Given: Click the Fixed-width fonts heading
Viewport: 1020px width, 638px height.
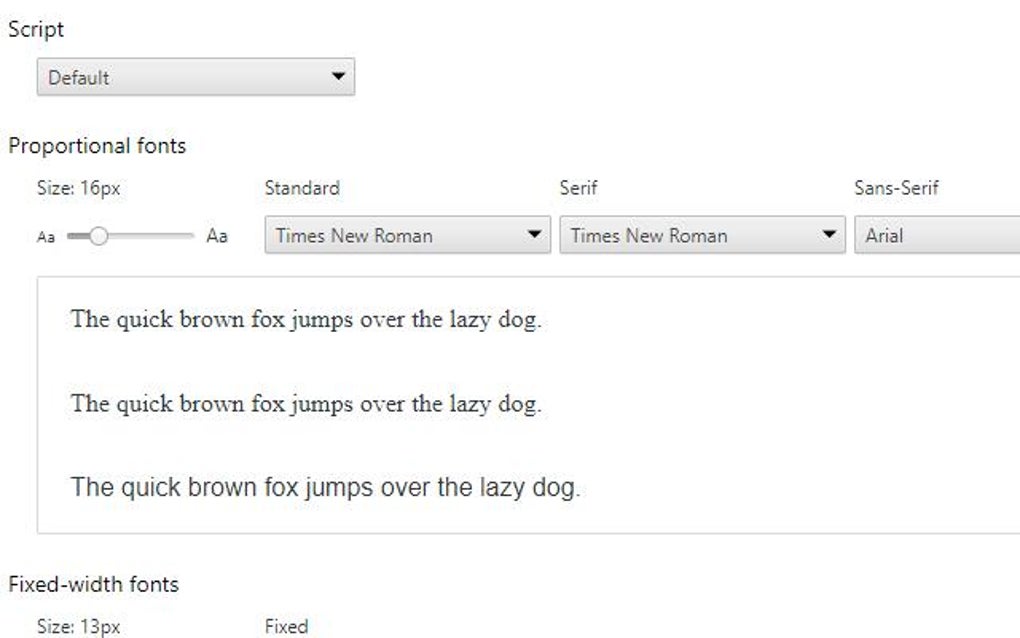Looking at the screenshot, I should [x=95, y=584].
